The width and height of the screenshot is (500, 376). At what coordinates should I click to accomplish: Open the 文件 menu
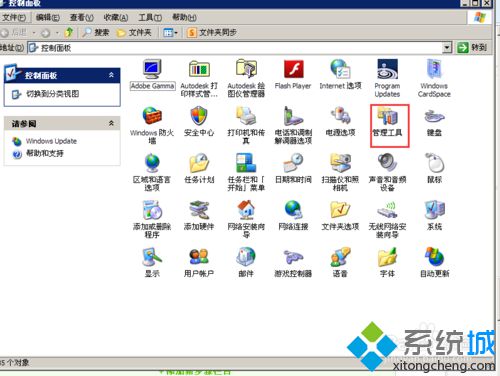(14, 17)
